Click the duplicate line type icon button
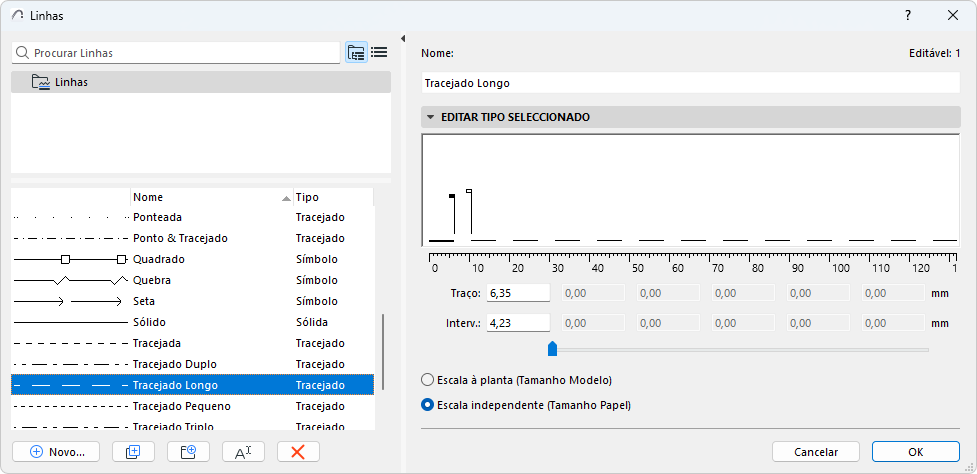The height and width of the screenshot is (474, 977). [x=133, y=452]
